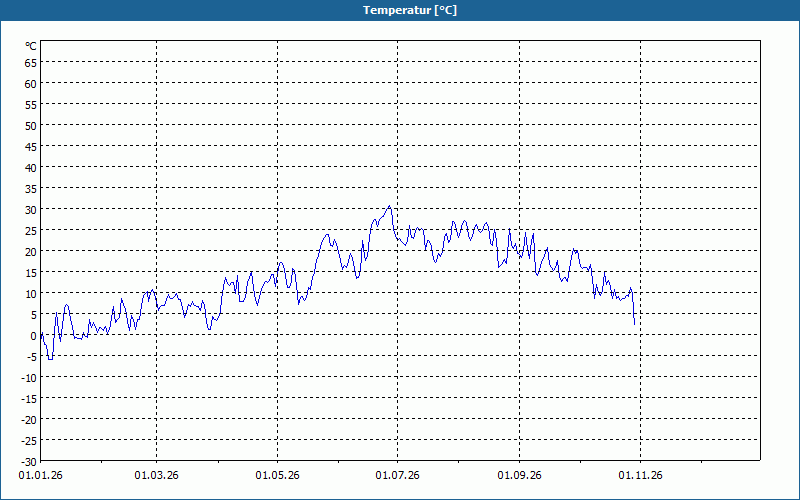Screen dimensions: 800x500
Task: Select the -10 value on temperature axis
Action: coord(29,379)
